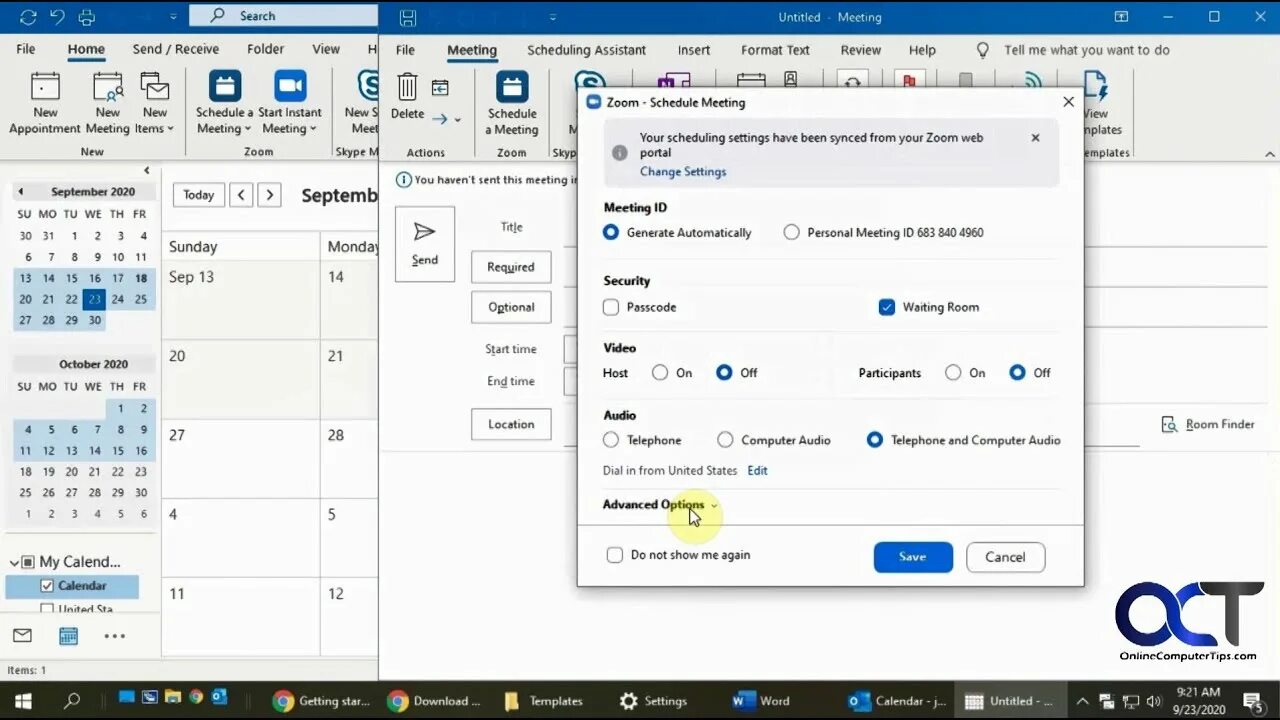
Task: Switch to Mail view icon in Outlook
Action: point(22,636)
